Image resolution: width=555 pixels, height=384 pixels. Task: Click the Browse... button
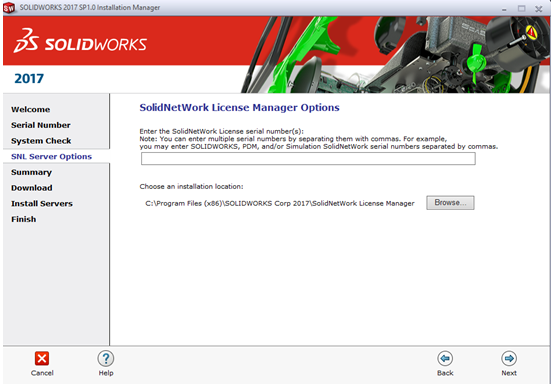pos(450,203)
